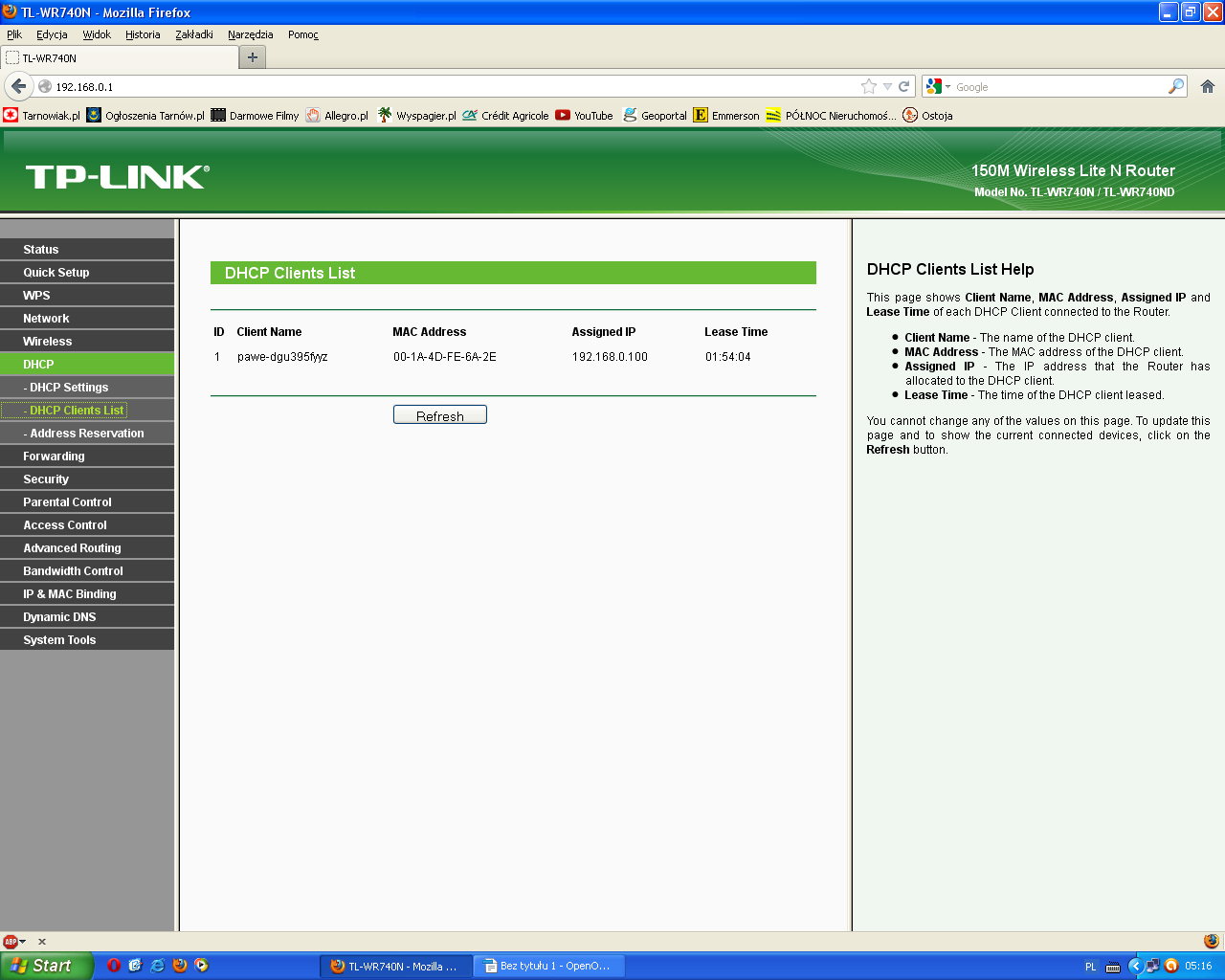Open the Address Reservation page
1225x980 pixels.
86,434
